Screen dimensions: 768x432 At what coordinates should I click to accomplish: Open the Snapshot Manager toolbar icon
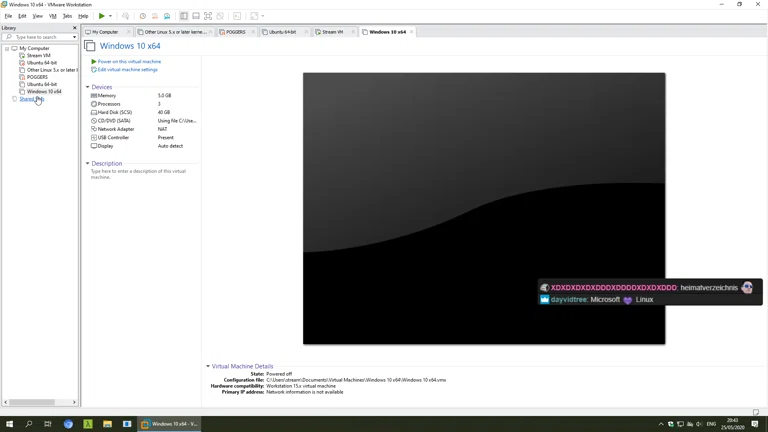pos(167,16)
